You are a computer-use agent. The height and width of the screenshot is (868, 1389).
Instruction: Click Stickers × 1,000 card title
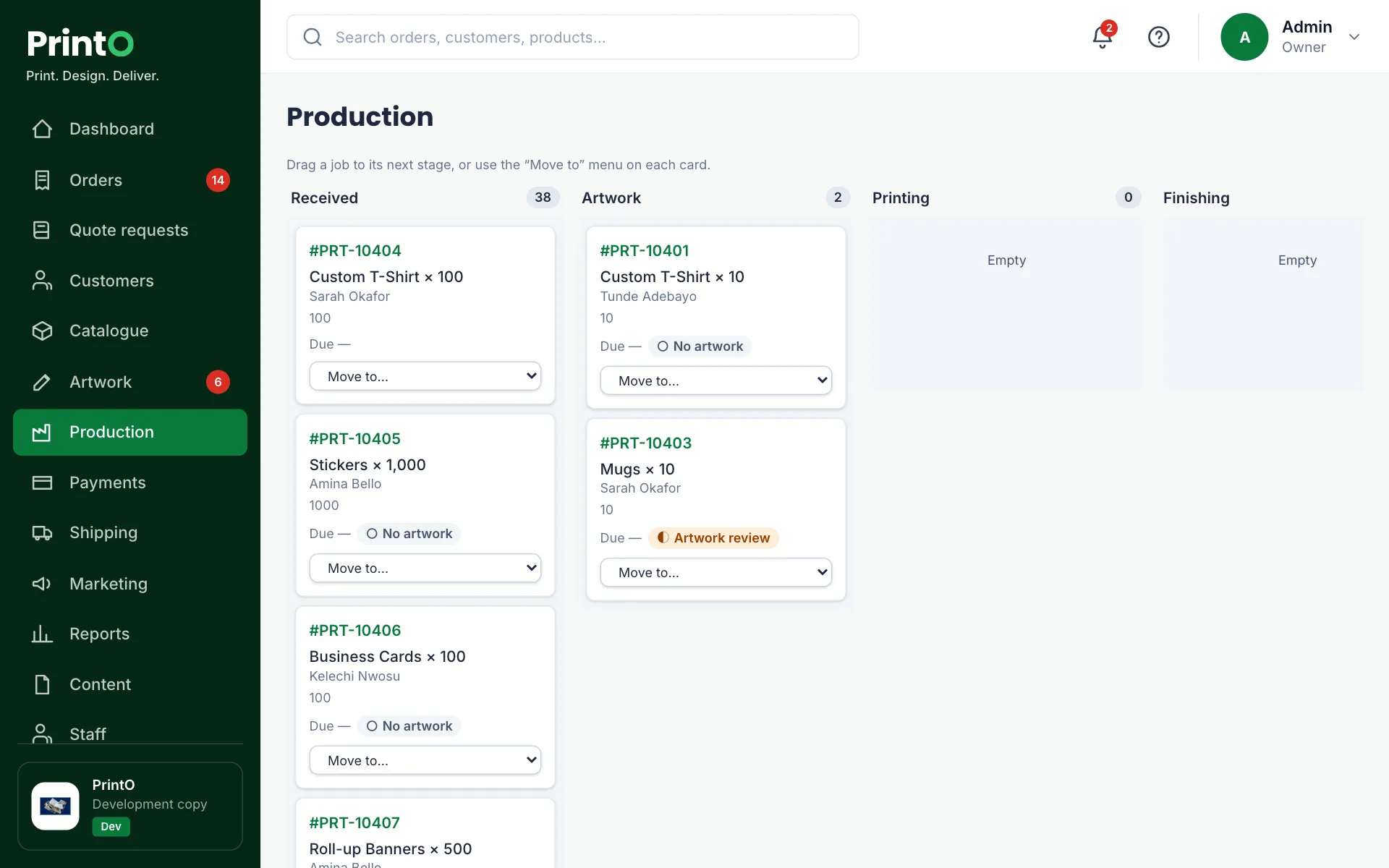point(368,465)
